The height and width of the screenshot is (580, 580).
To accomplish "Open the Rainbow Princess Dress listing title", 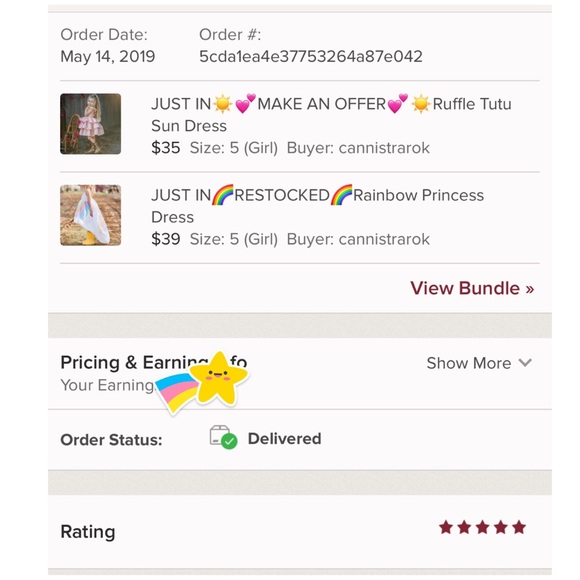I will pyautogui.click(x=317, y=206).
